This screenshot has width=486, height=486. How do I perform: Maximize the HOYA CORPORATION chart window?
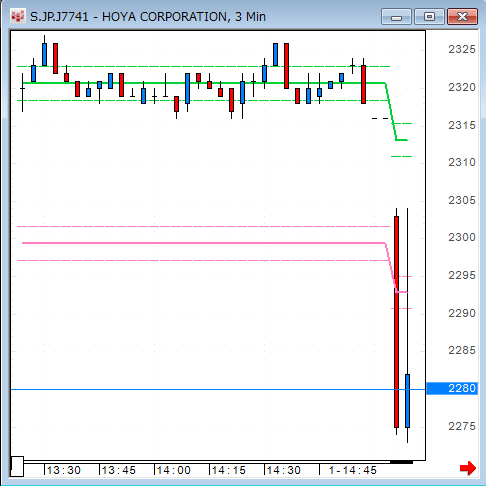click(x=429, y=17)
